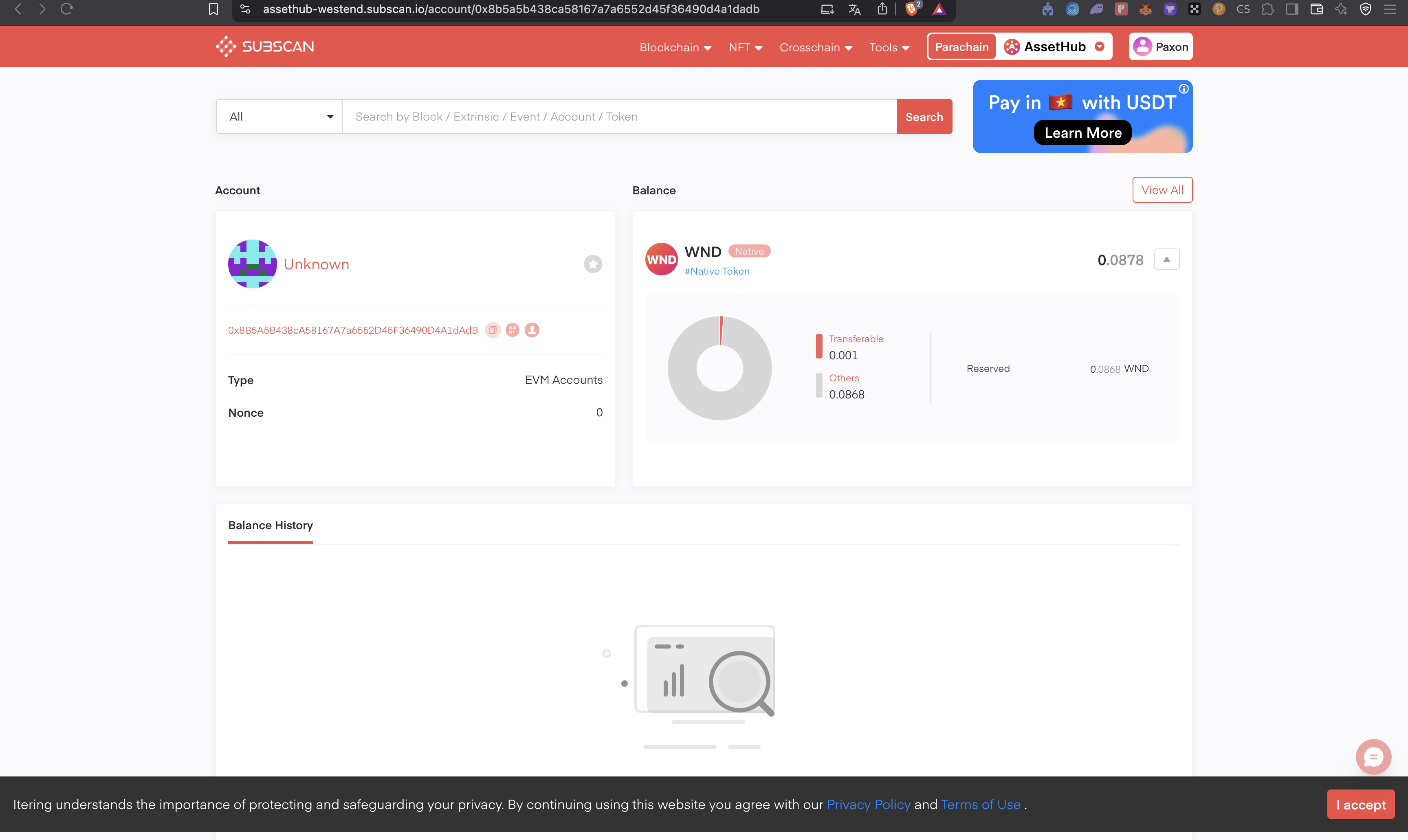Image resolution: width=1408 pixels, height=840 pixels.
Task: Open the helmet extension icon
Action: [1047, 9]
